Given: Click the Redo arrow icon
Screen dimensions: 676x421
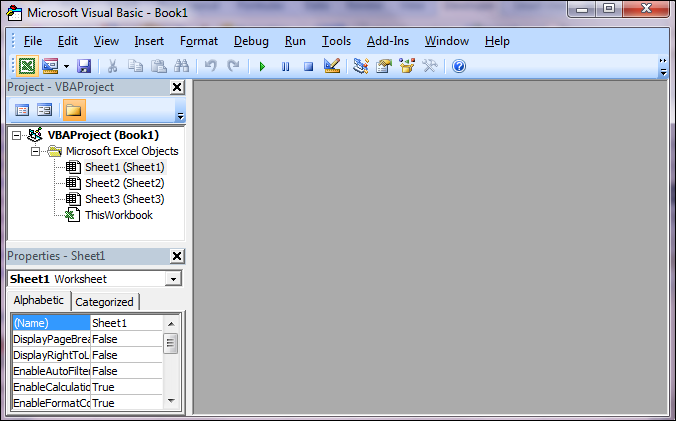Looking at the screenshot, I should (x=233, y=66).
